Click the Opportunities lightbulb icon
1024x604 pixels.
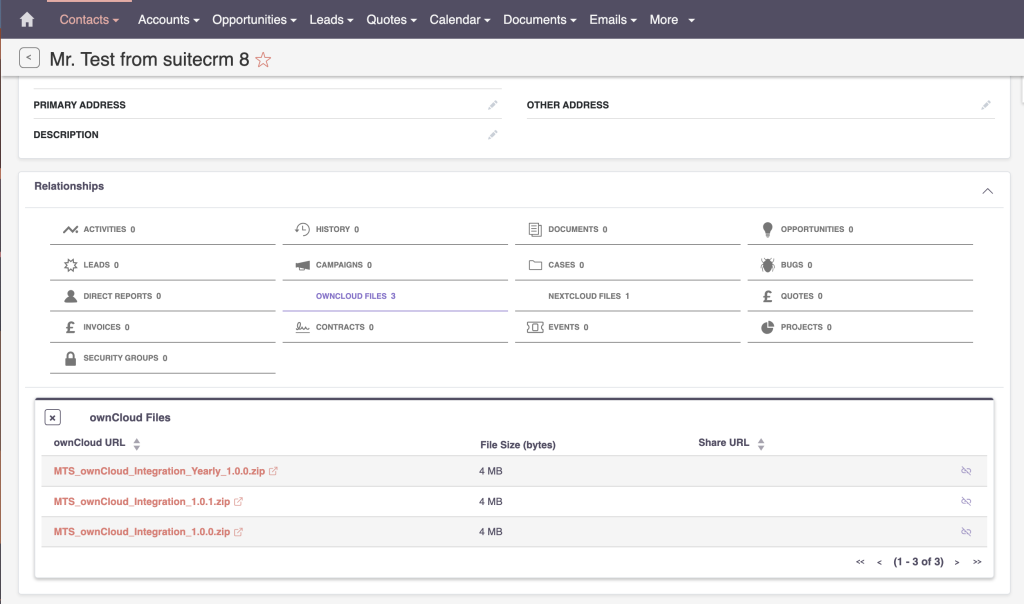(x=765, y=228)
